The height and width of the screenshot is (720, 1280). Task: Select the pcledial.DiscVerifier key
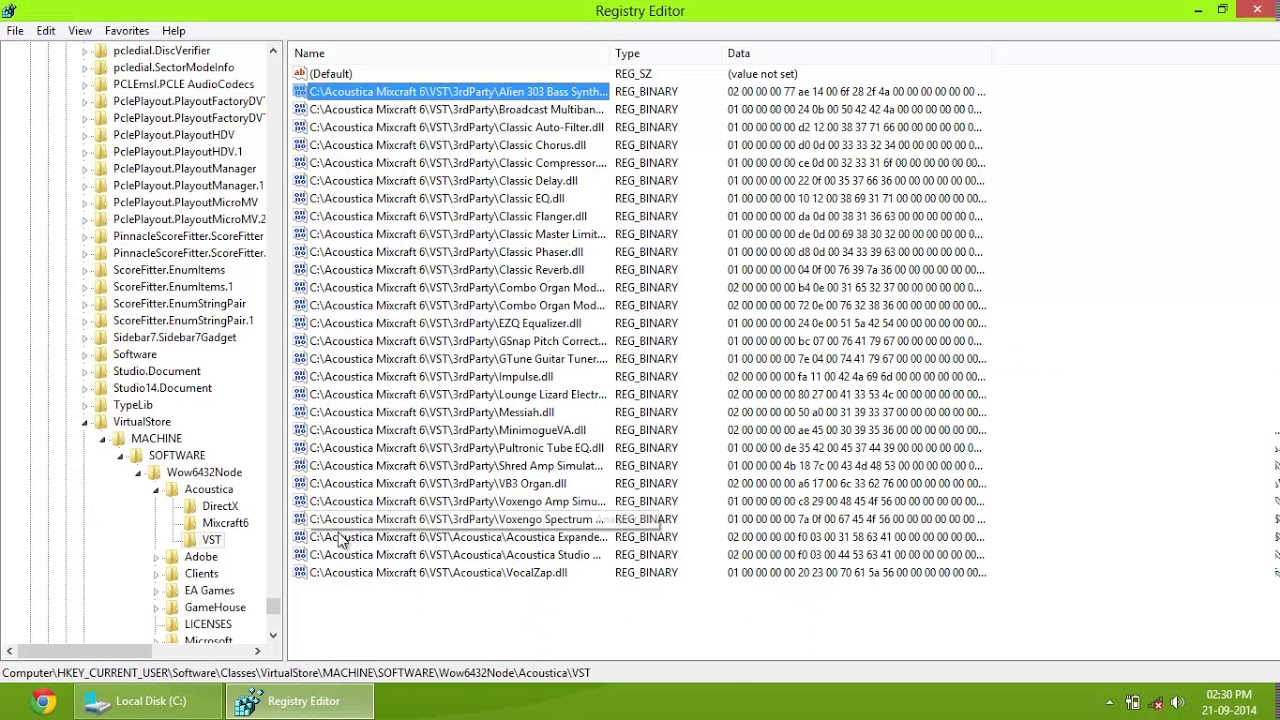click(162, 51)
